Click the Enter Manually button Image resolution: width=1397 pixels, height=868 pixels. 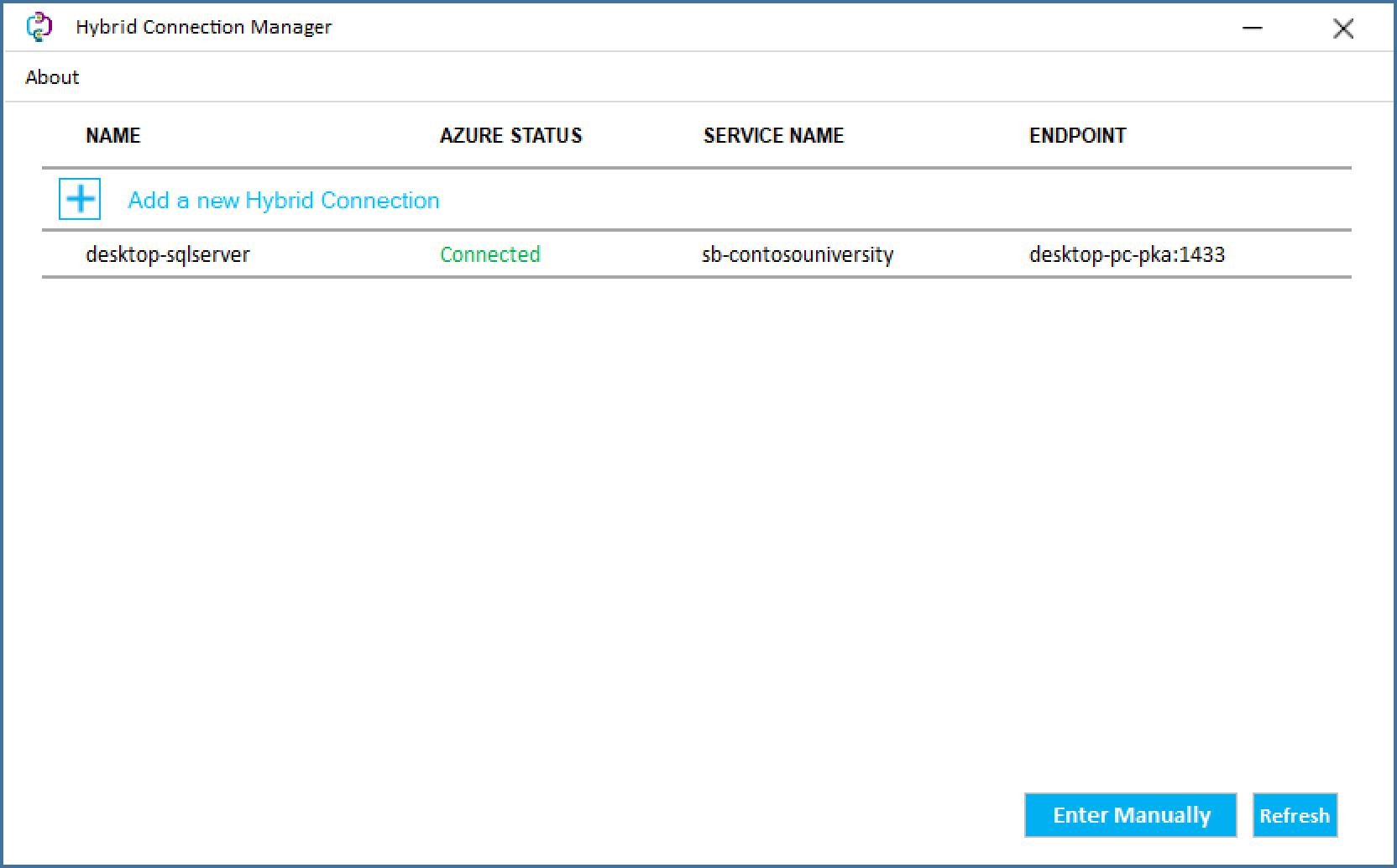click(x=1129, y=814)
